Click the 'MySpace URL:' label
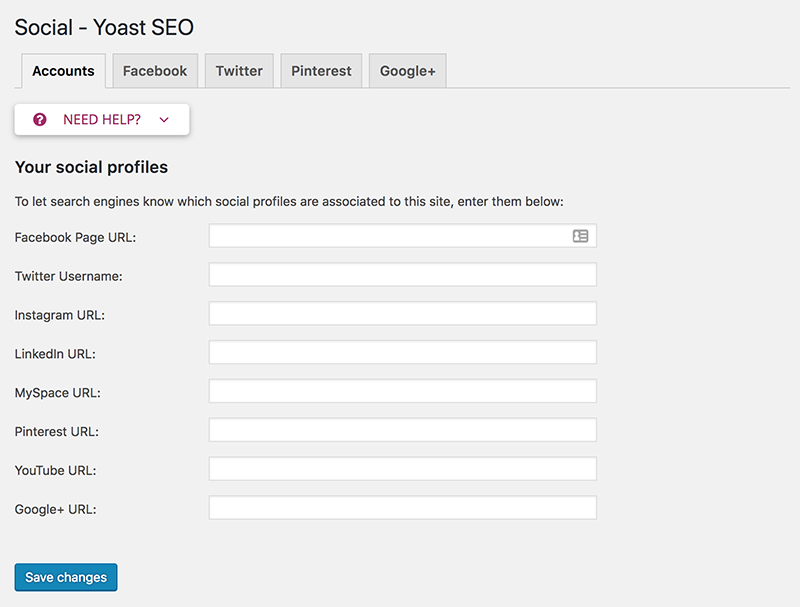Image resolution: width=800 pixels, height=607 pixels. (58, 393)
